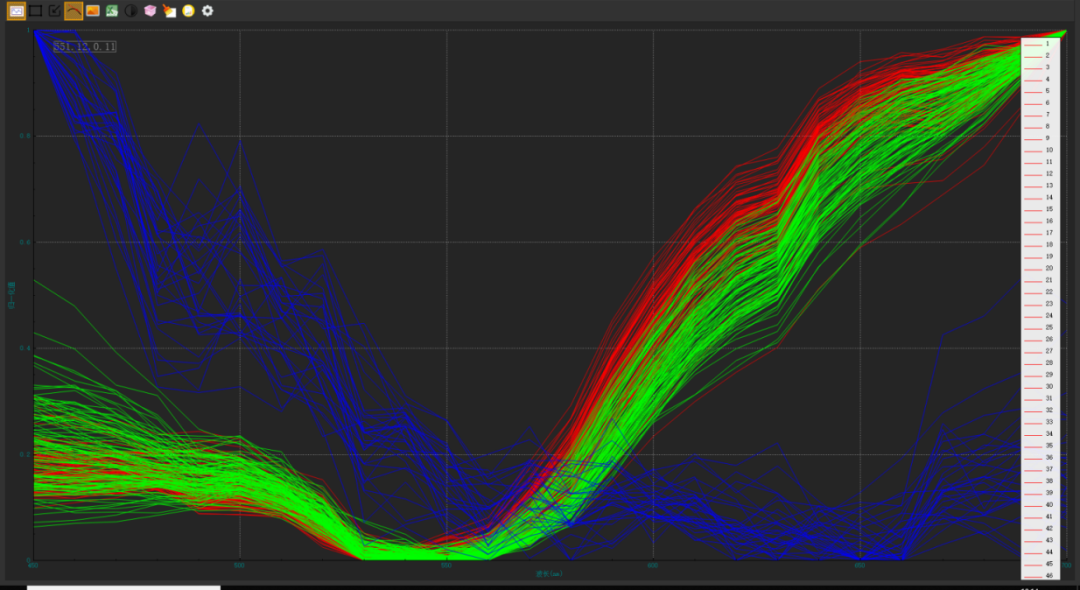1080x590 pixels.
Task: Select legend entry 46
Action: pos(1040,576)
